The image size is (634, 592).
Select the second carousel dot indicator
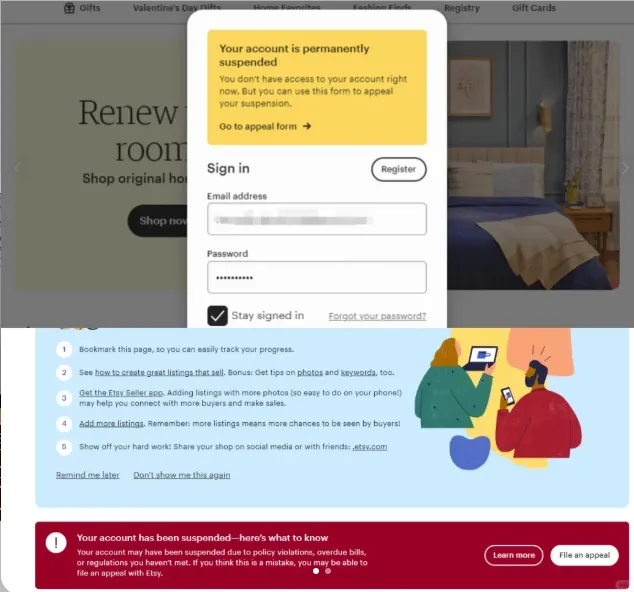[x=328, y=571]
